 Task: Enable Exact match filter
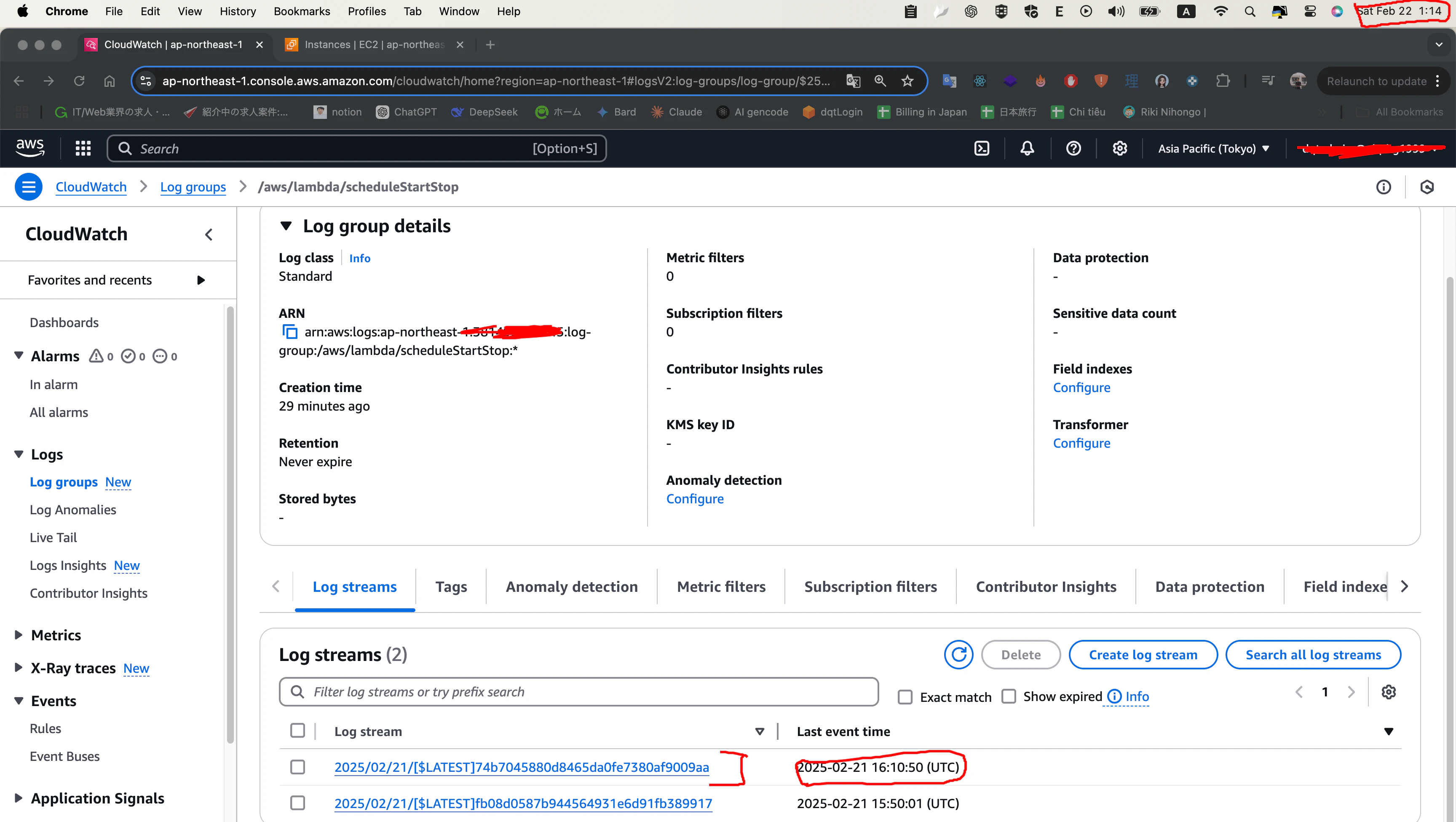coord(905,697)
